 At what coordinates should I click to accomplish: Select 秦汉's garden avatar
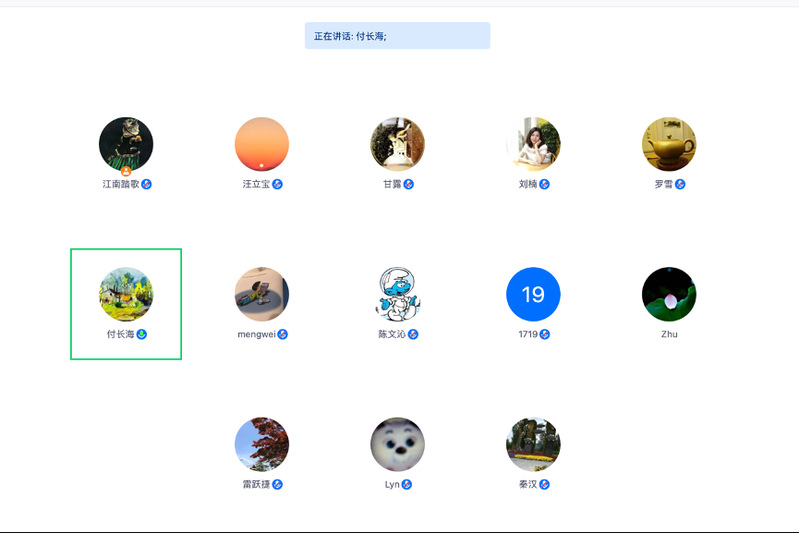(534, 444)
